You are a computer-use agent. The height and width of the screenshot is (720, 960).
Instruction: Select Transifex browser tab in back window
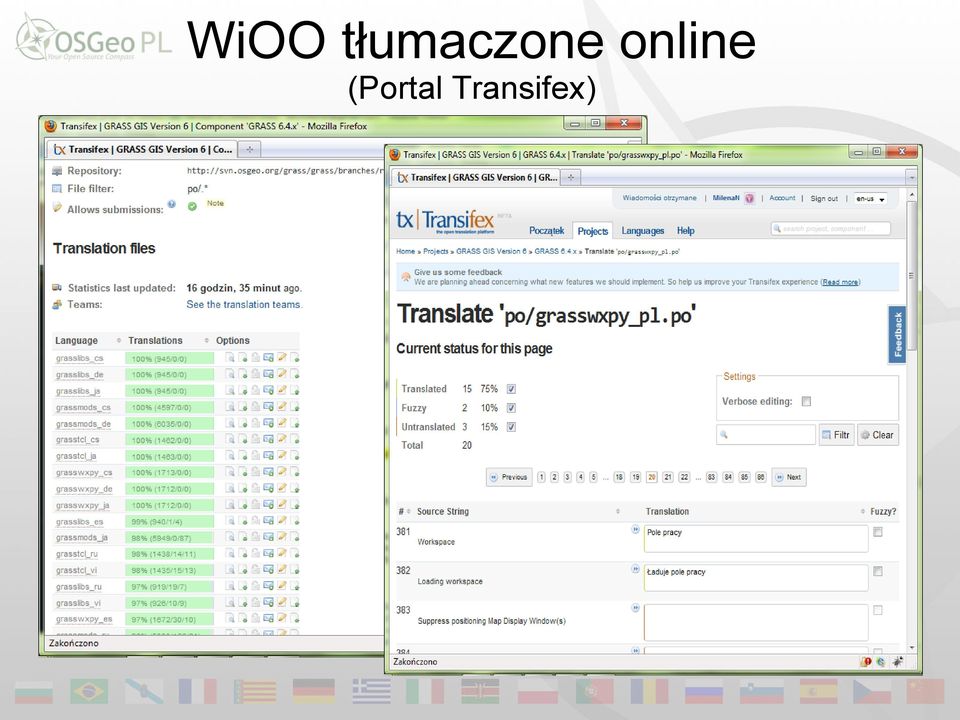point(143,149)
